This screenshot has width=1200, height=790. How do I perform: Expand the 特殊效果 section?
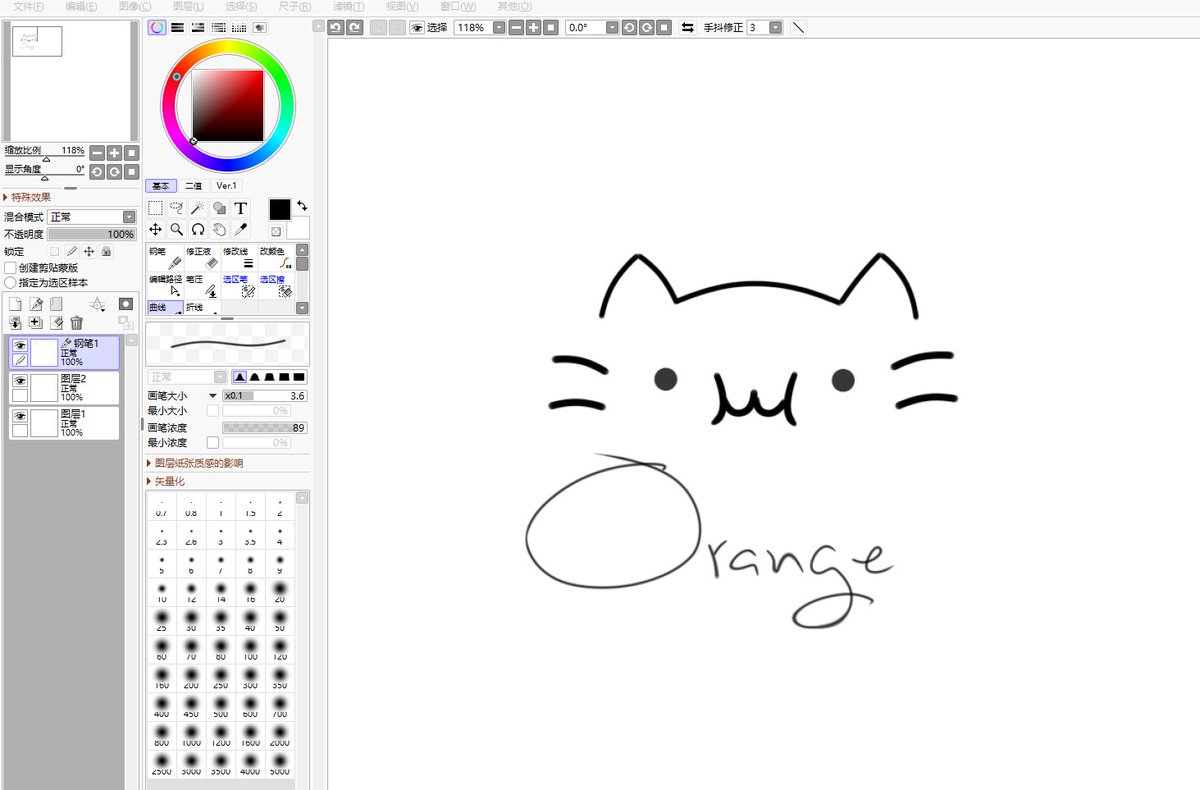point(28,197)
